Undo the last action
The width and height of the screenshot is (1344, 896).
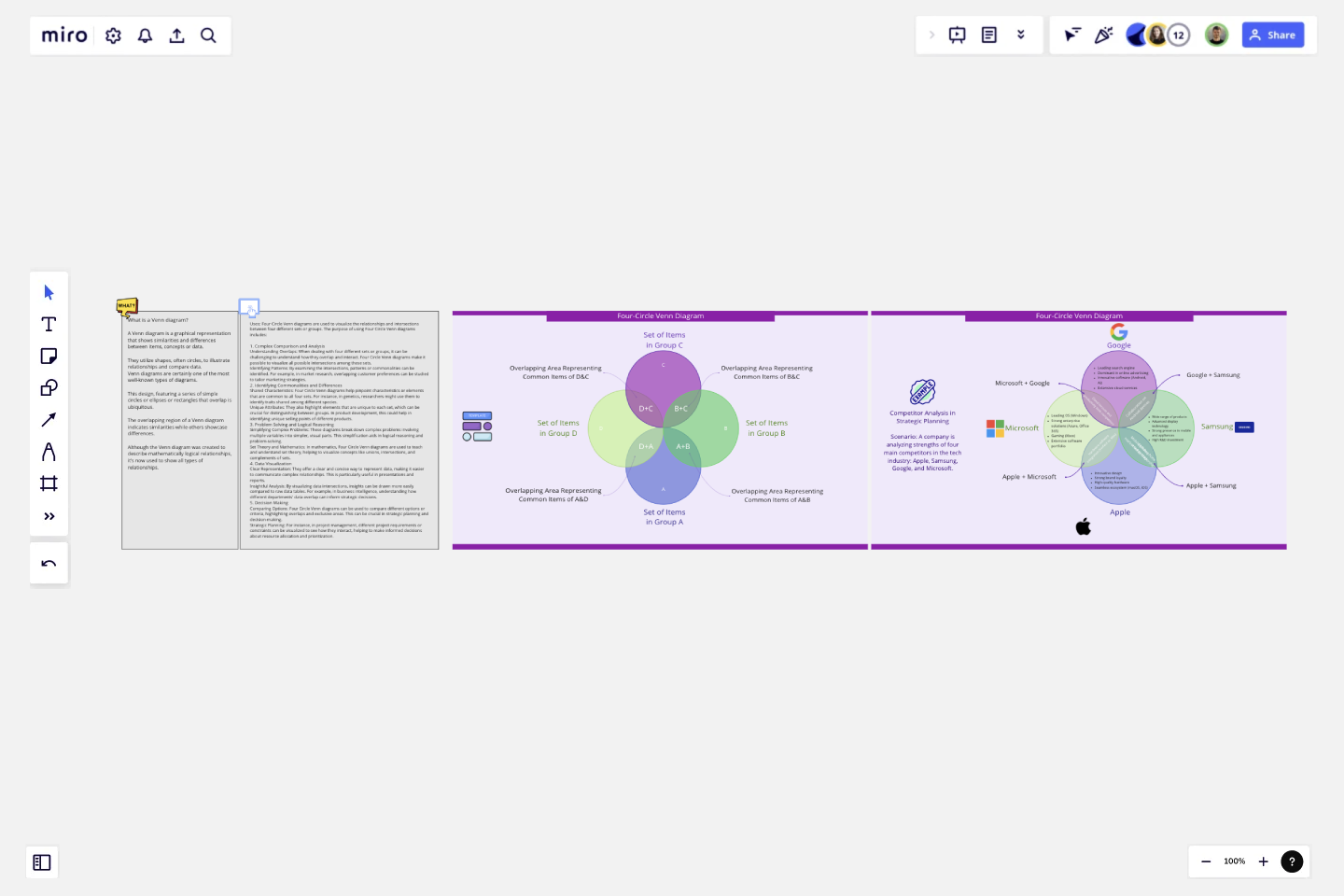tap(49, 563)
